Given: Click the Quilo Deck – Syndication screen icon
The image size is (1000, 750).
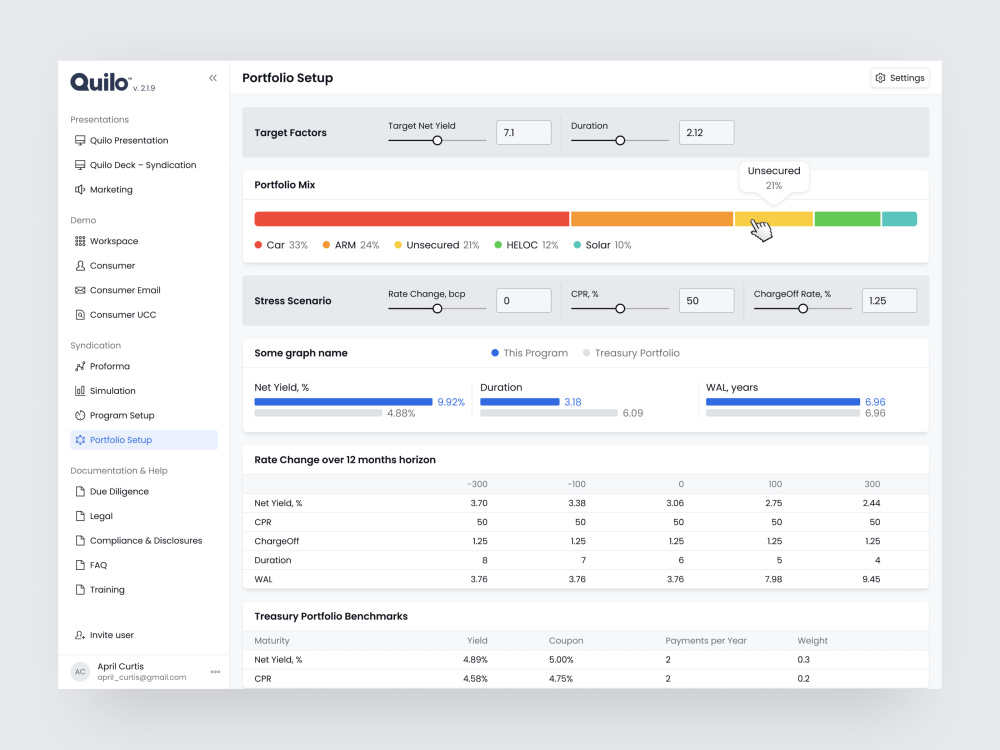Looking at the screenshot, I should click(x=80, y=165).
